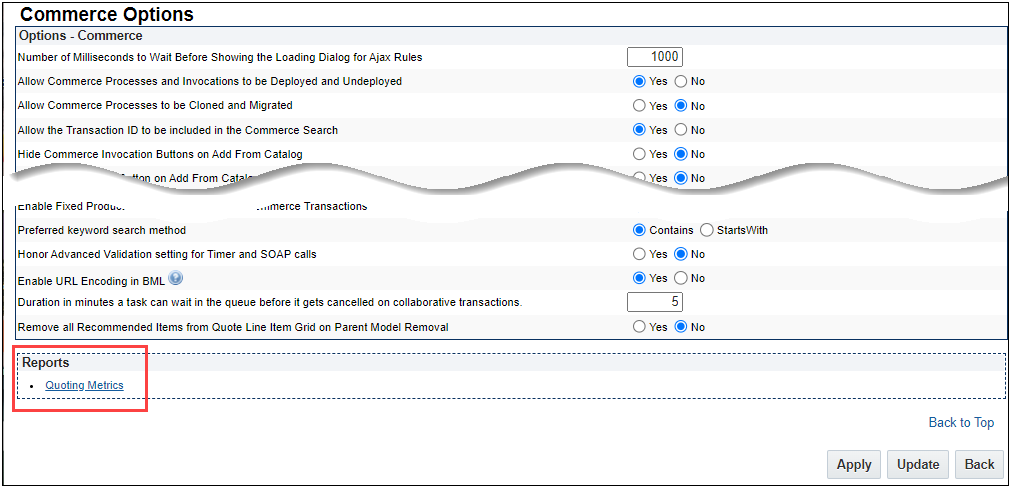Choose No for Cloned and Migrated processes
This screenshot has width=1011, height=488.
[680, 106]
